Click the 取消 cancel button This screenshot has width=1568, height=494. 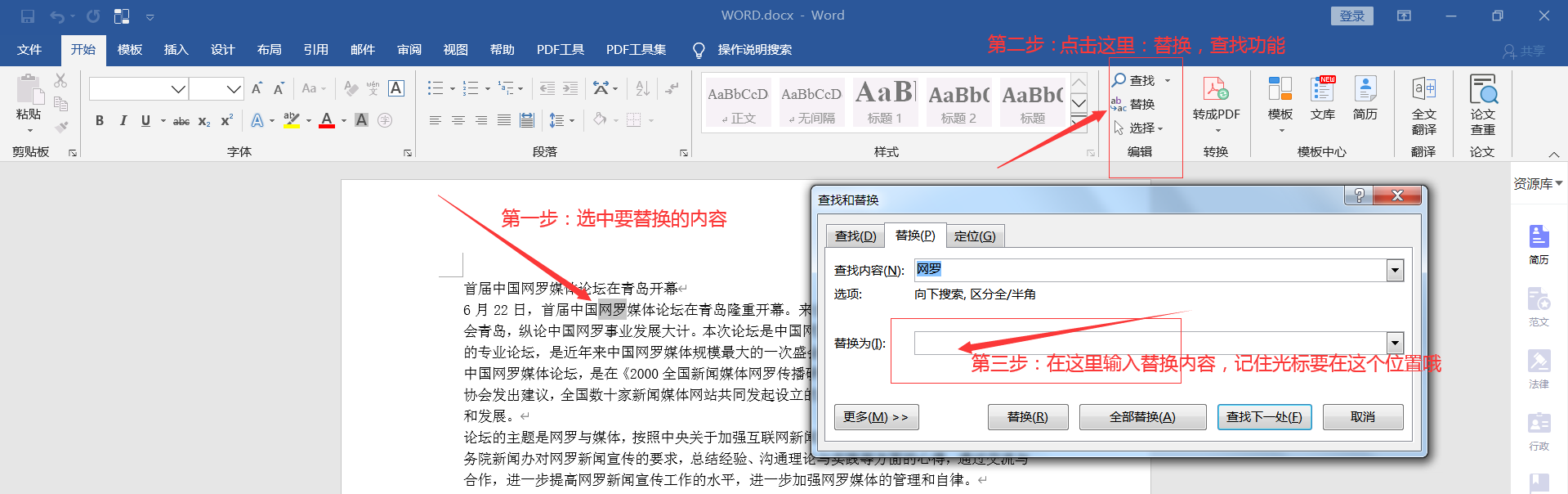click(x=1363, y=417)
